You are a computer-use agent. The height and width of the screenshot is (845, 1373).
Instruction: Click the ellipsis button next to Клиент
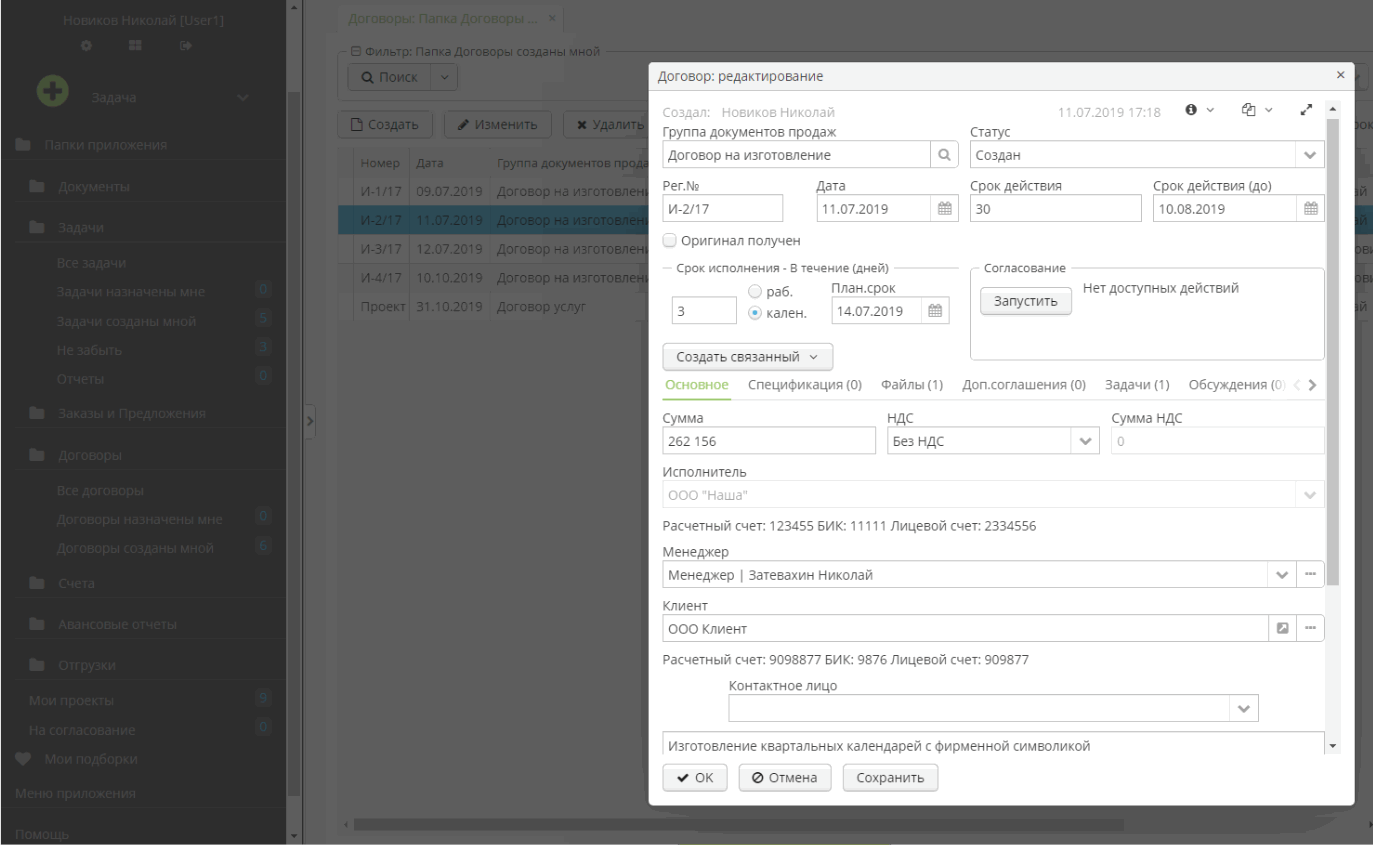pos(1311,628)
